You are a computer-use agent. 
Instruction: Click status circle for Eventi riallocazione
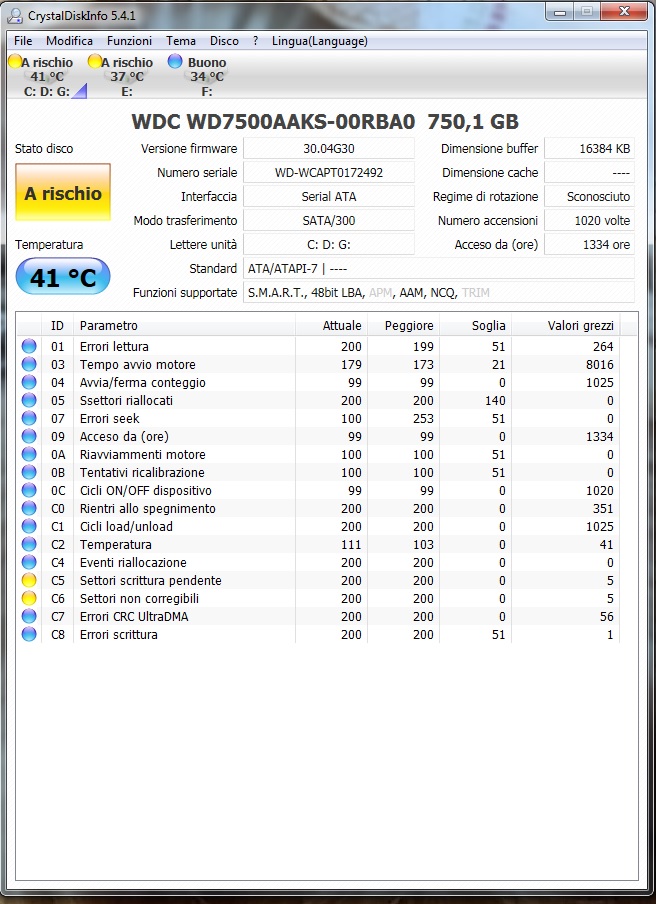[29, 562]
